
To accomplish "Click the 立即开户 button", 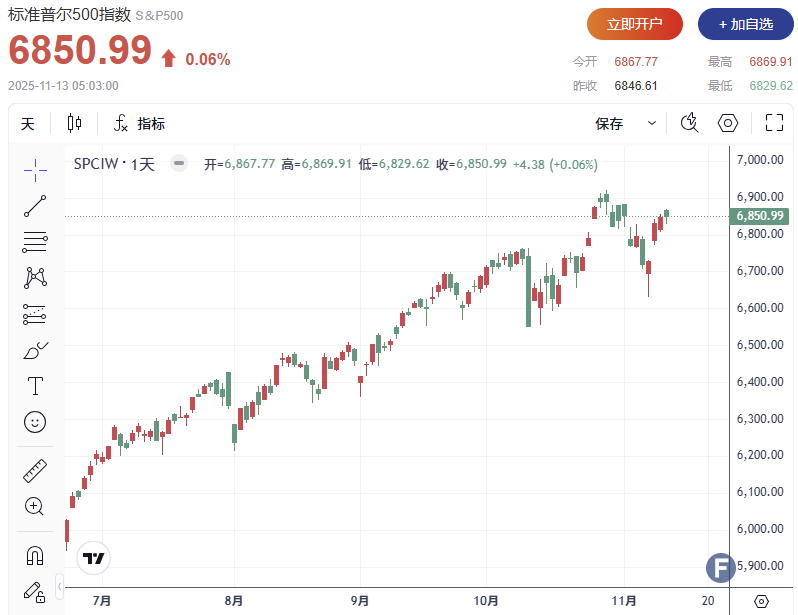I will (x=634, y=23).
